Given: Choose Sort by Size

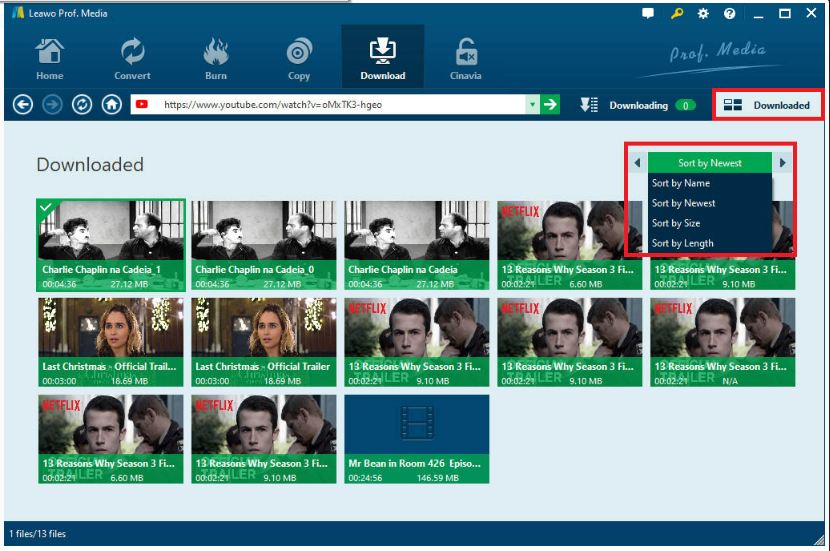Looking at the screenshot, I should click(x=710, y=223).
